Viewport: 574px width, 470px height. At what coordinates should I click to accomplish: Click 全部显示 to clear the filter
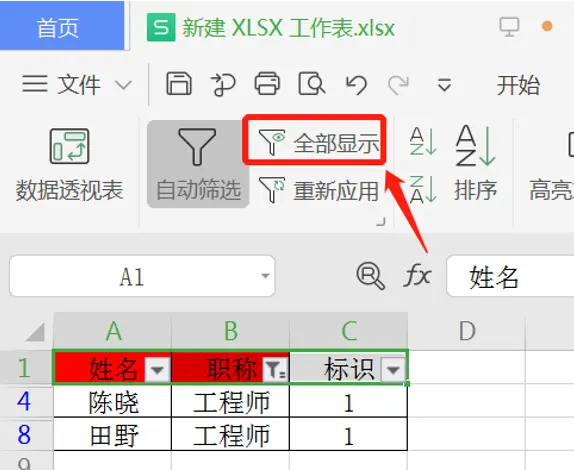(x=318, y=143)
